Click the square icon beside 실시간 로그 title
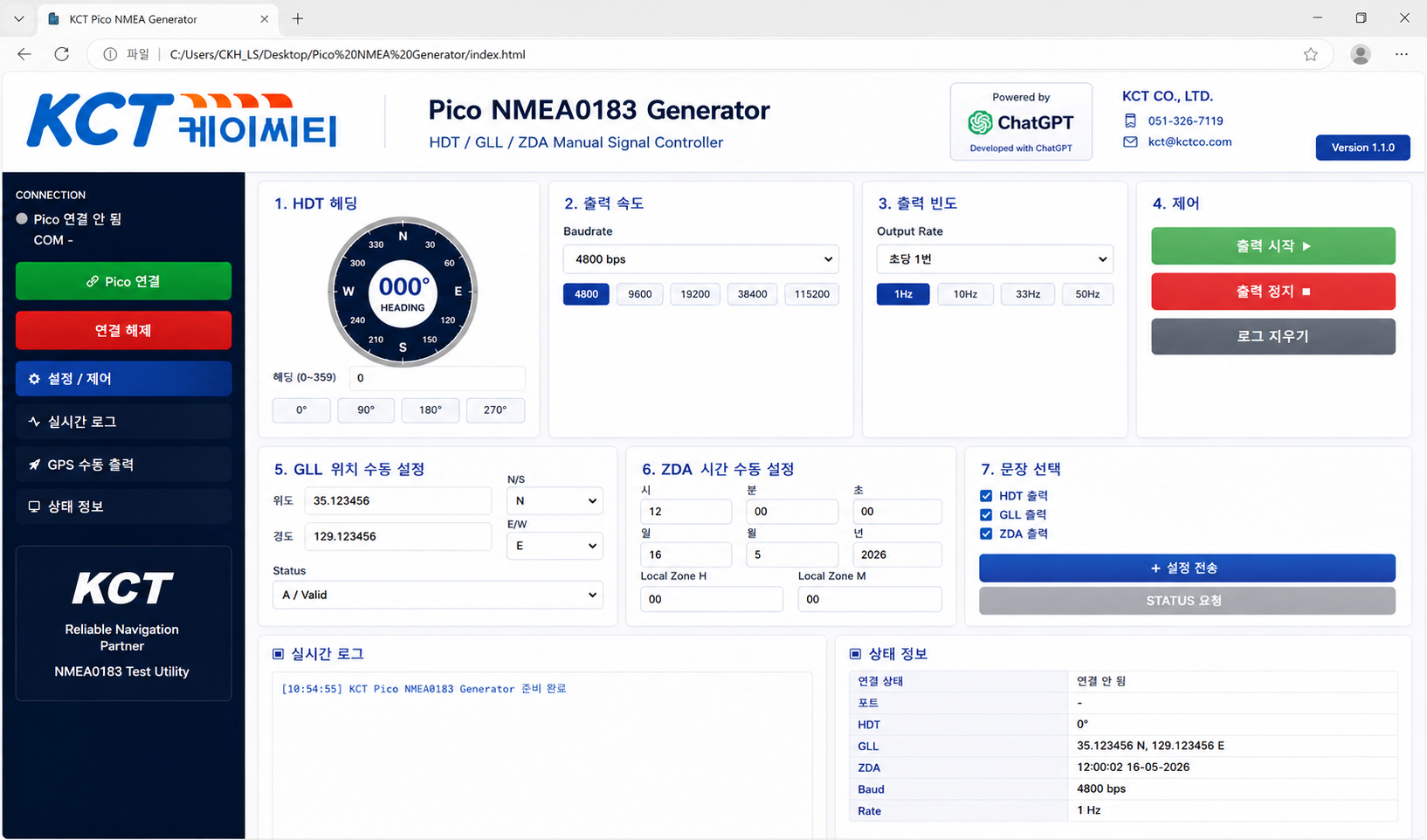The width and height of the screenshot is (1427, 840). pos(279,654)
